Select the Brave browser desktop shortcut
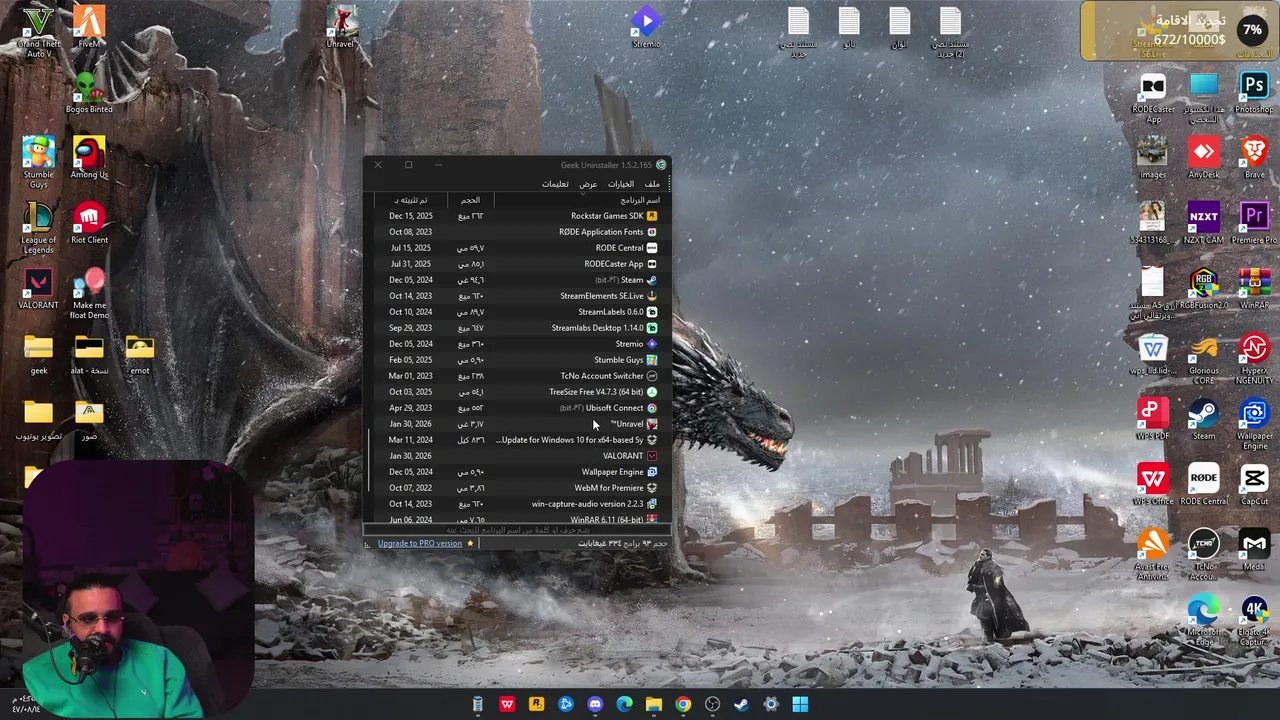This screenshot has height=720, width=1280. pyautogui.click(x=1254, y=158)
